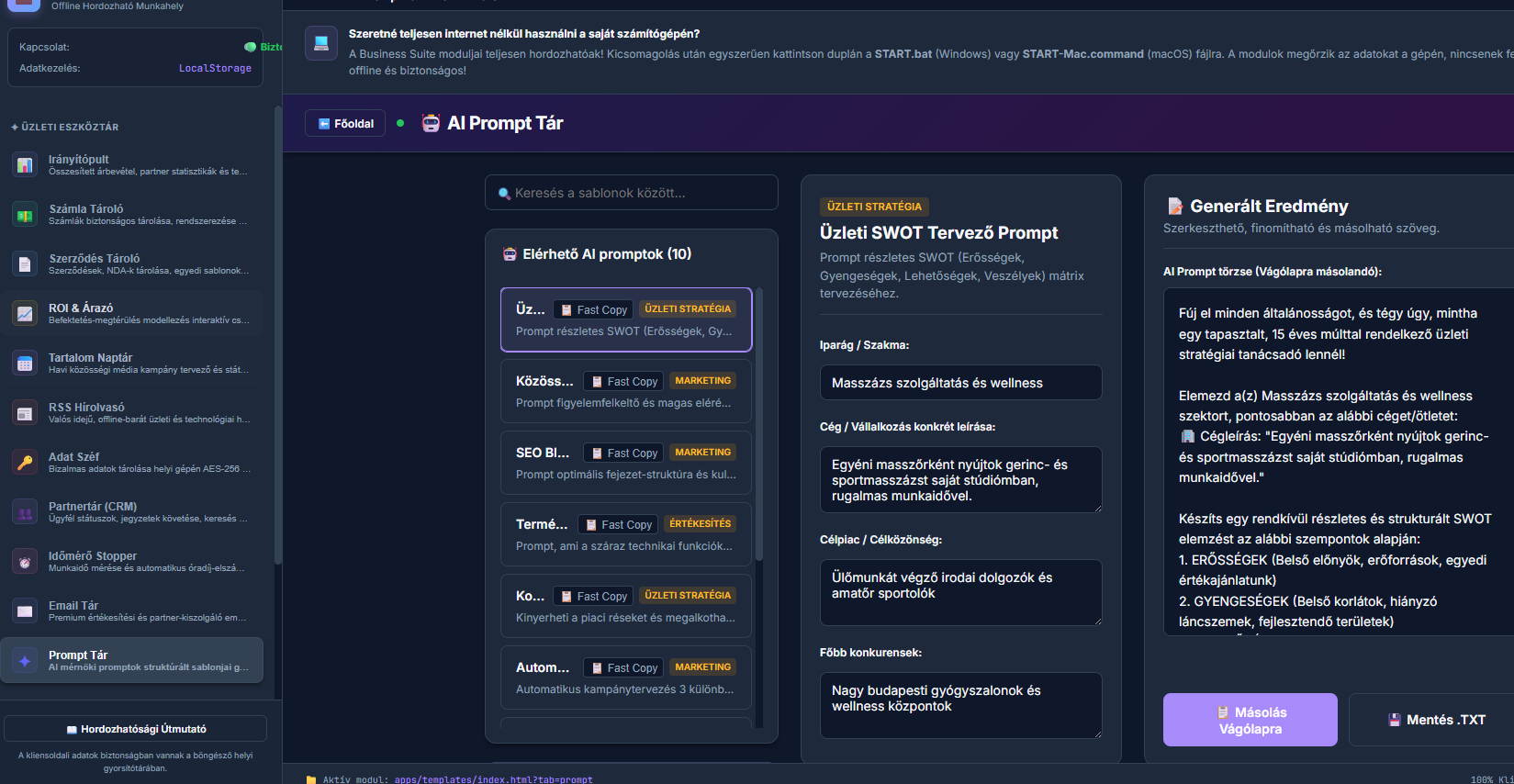
Task: Click Másolás Vágólapra button
Action: [1250, 720]
